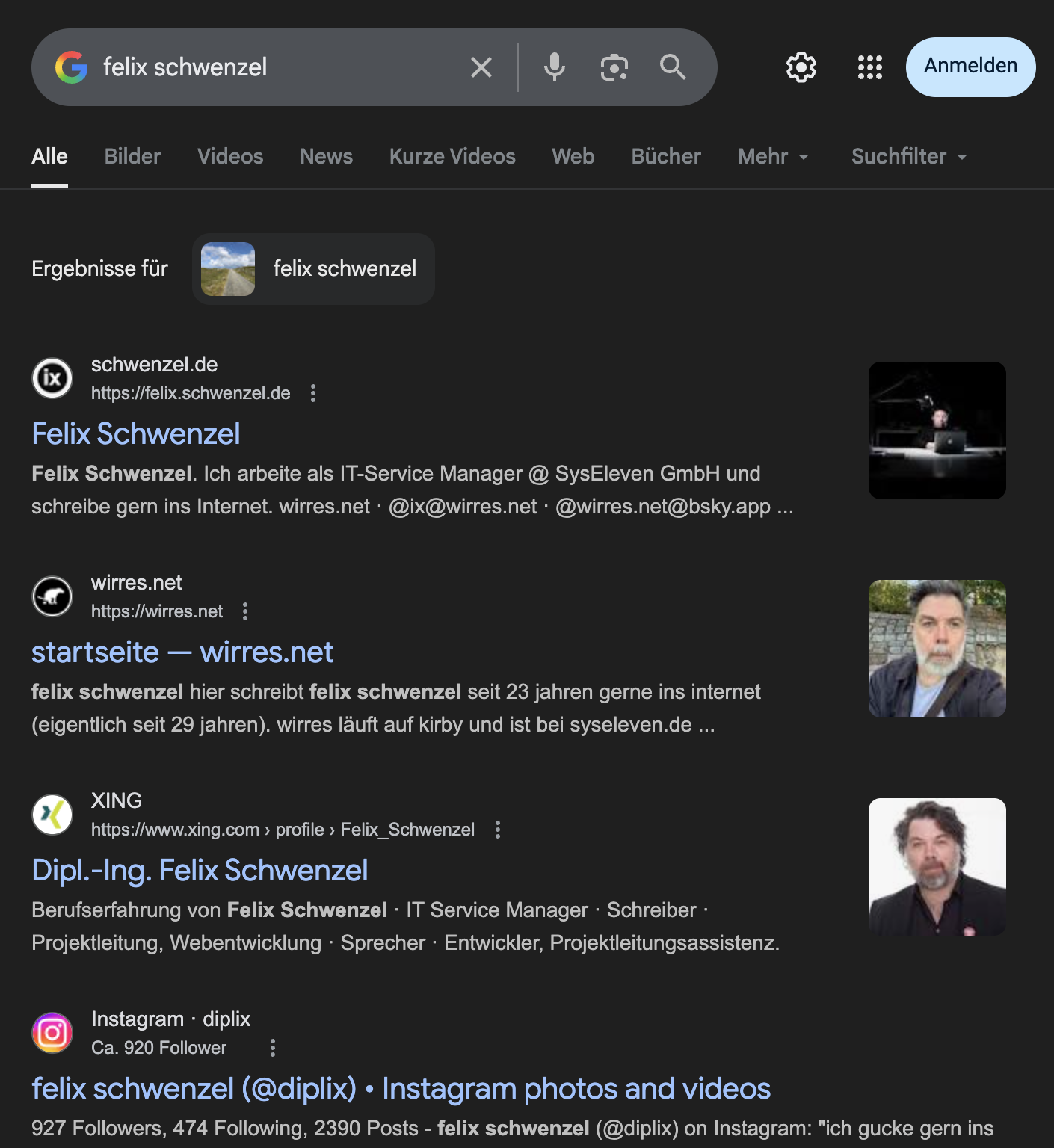
Task: Switch to the Bilder tab
Action: tap(132, 157)
